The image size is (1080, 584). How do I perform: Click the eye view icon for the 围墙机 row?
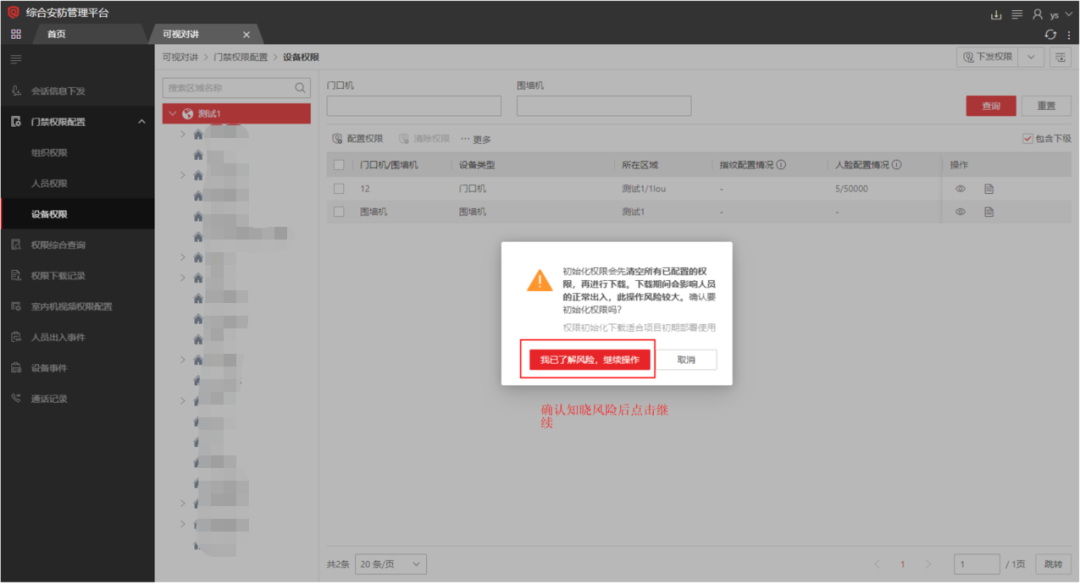coord(960,212)
